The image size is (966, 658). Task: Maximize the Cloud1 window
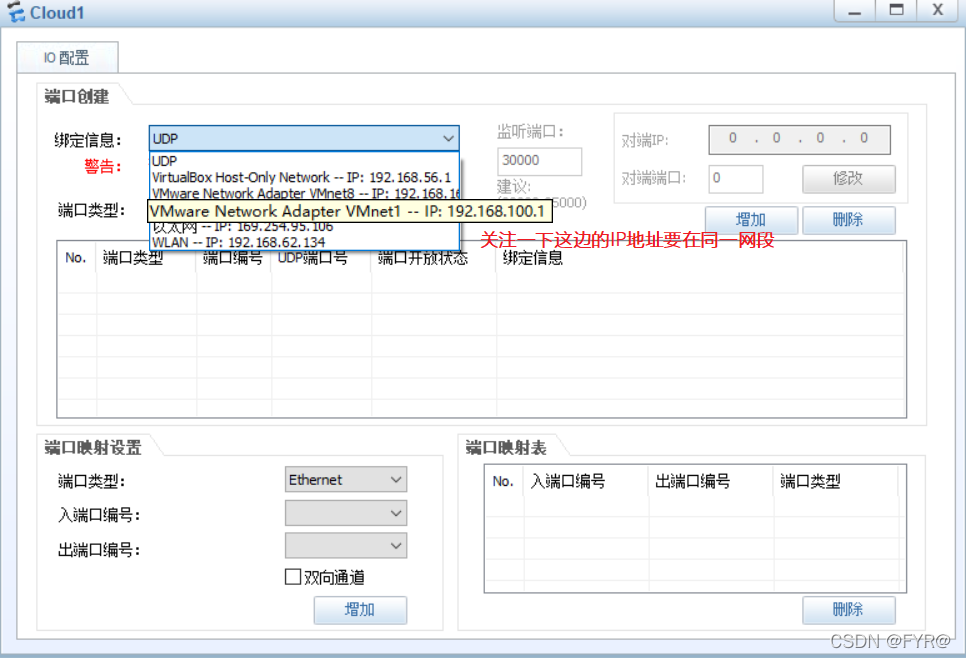(x=896, y=10)
